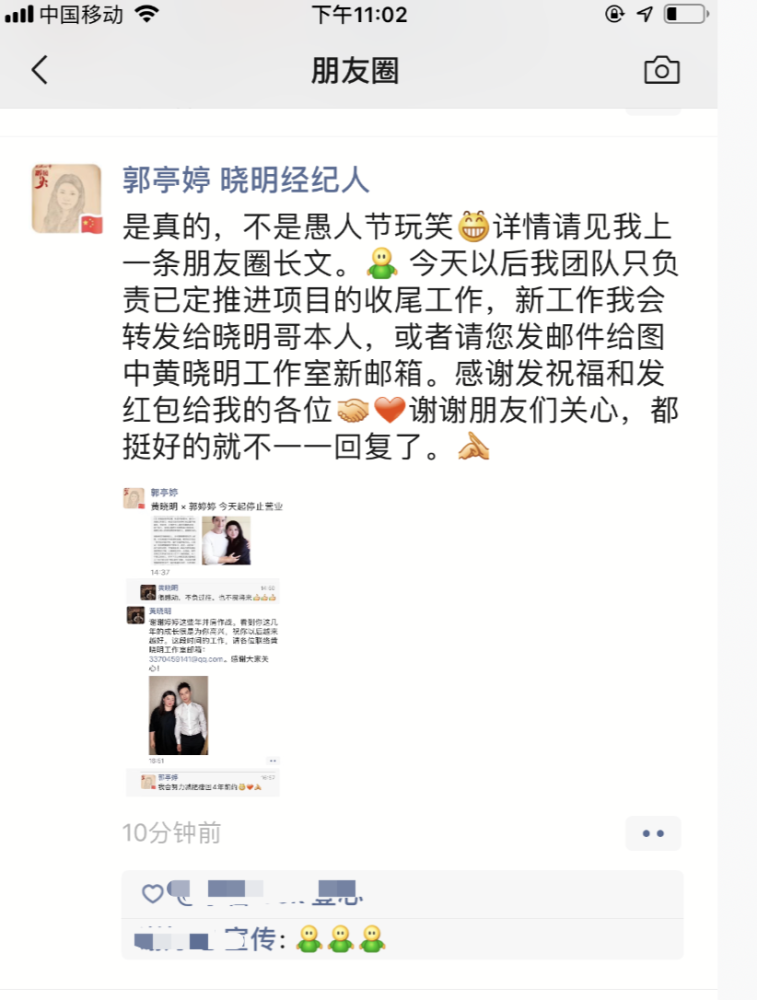Open the attached screenshot image

(x=203, y=642)
